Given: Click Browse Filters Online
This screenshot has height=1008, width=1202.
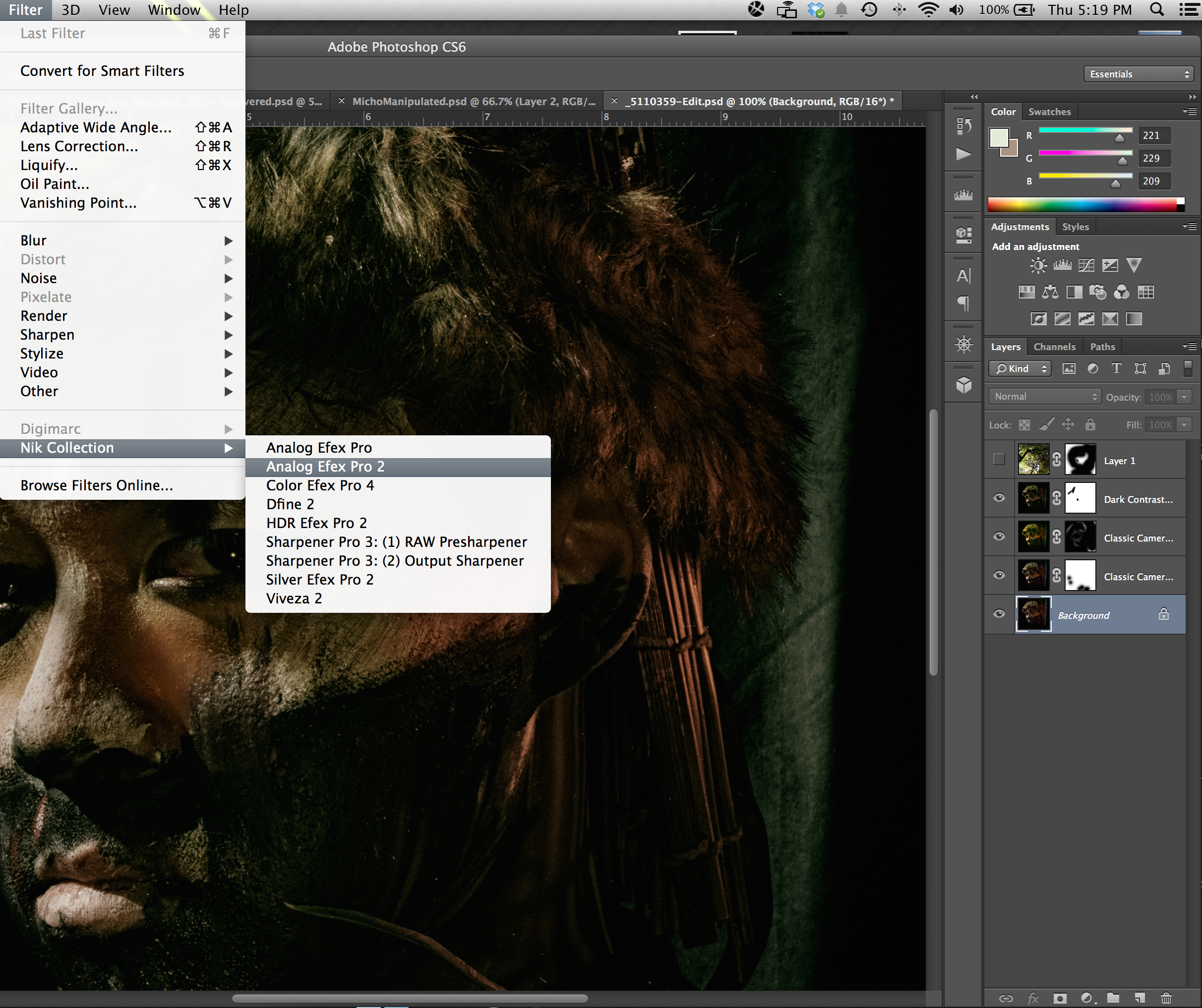Looking at the screenshot, I should [x=122, y=485].
